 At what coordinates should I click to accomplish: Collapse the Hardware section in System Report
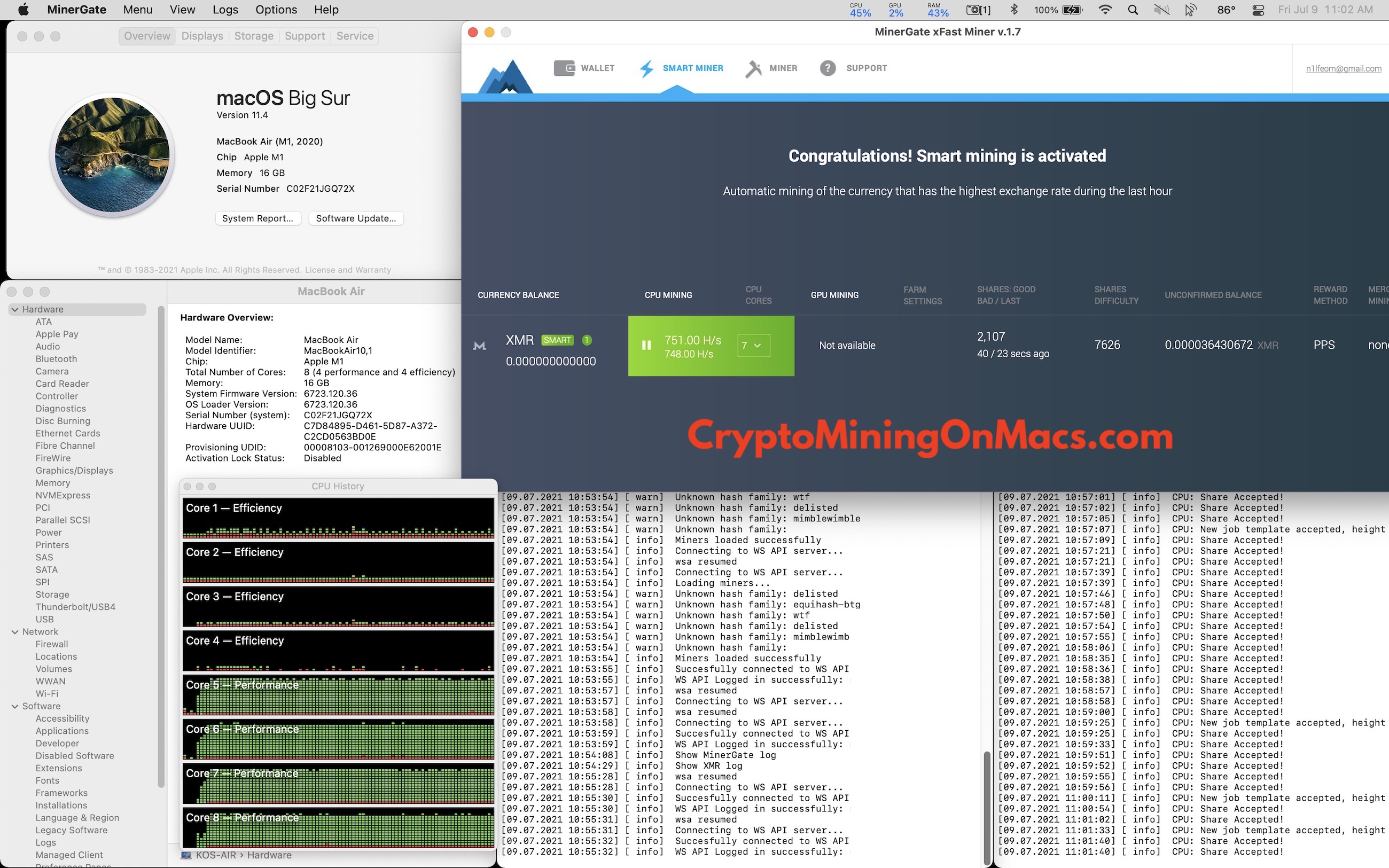(15, 309)
